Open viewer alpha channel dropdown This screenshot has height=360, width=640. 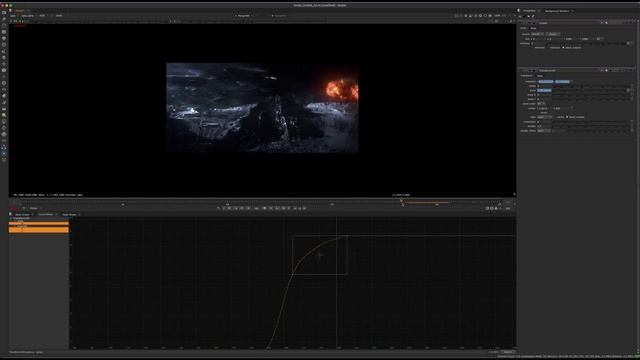point(28,16)
